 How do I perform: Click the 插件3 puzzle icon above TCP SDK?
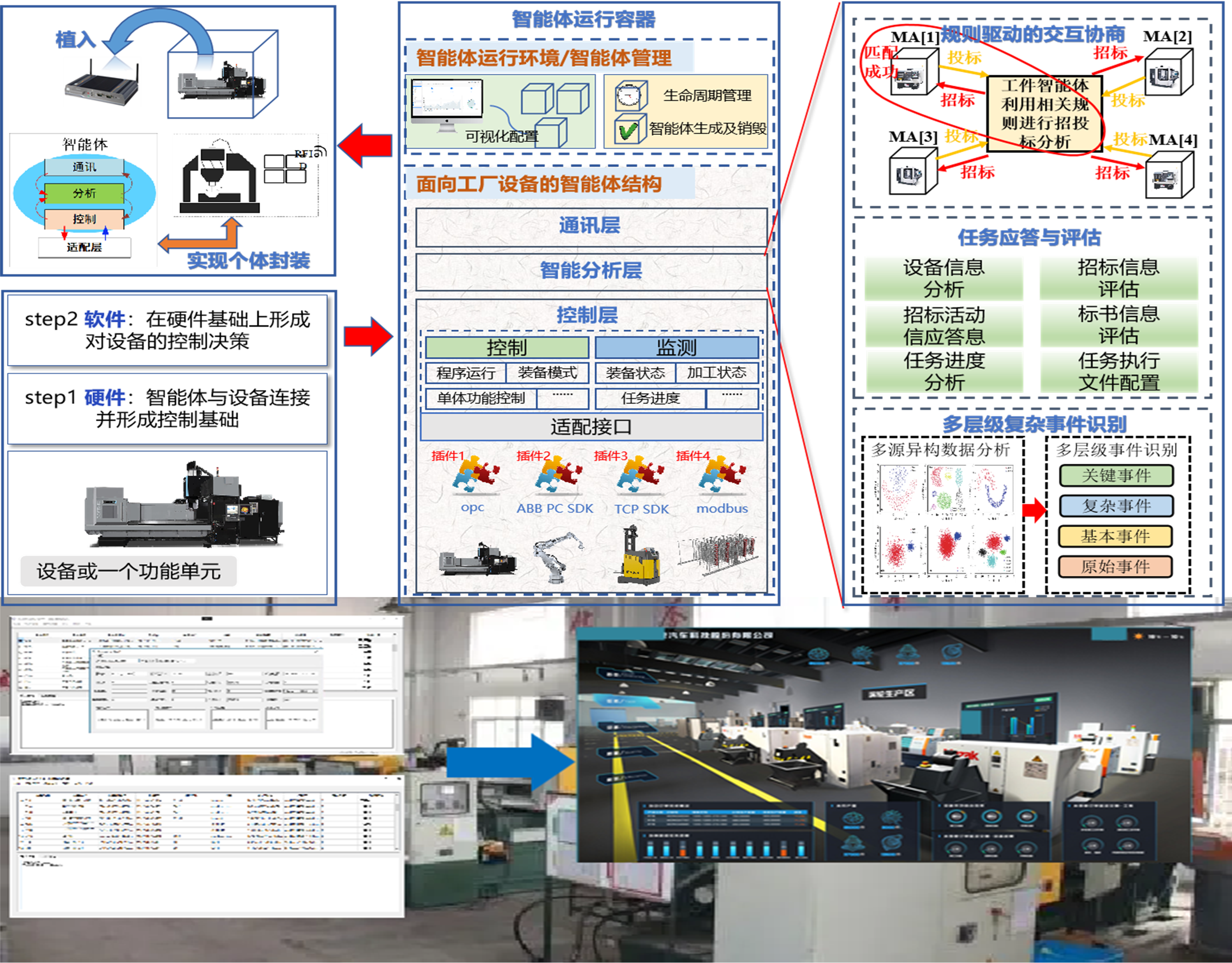640,474
